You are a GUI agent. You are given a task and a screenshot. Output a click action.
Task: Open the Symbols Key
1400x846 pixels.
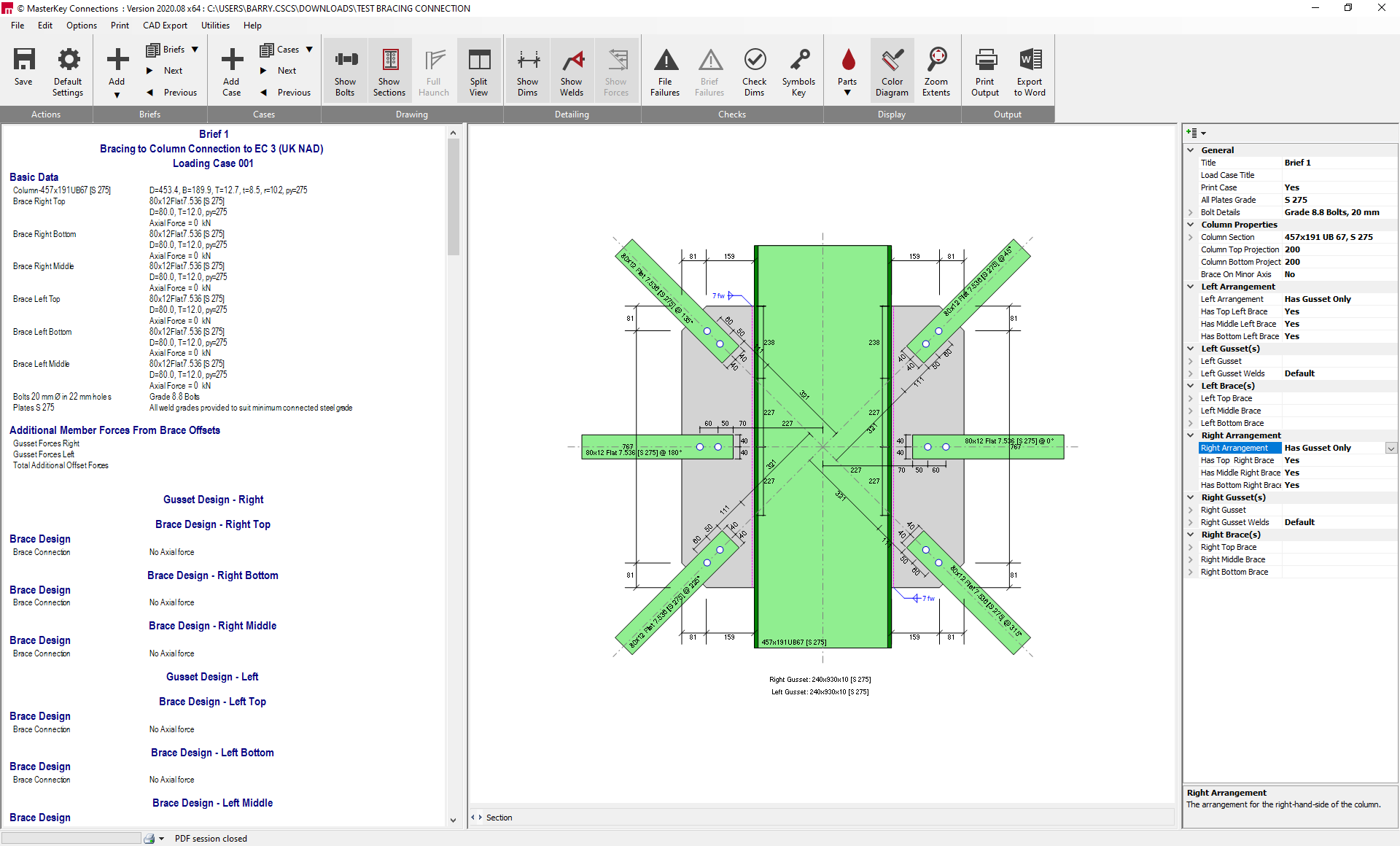click(x=798, y=70)
